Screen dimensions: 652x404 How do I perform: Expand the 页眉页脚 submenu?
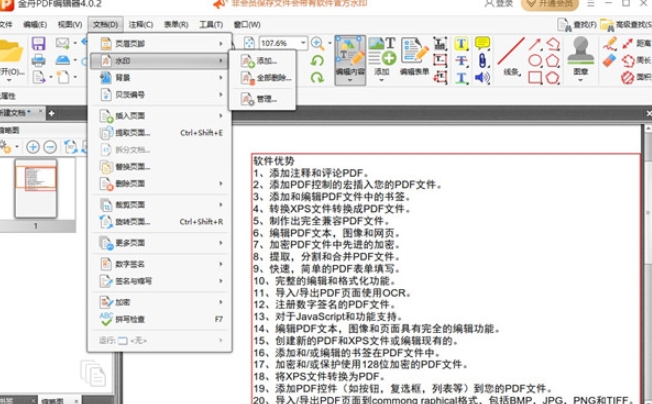160,44
